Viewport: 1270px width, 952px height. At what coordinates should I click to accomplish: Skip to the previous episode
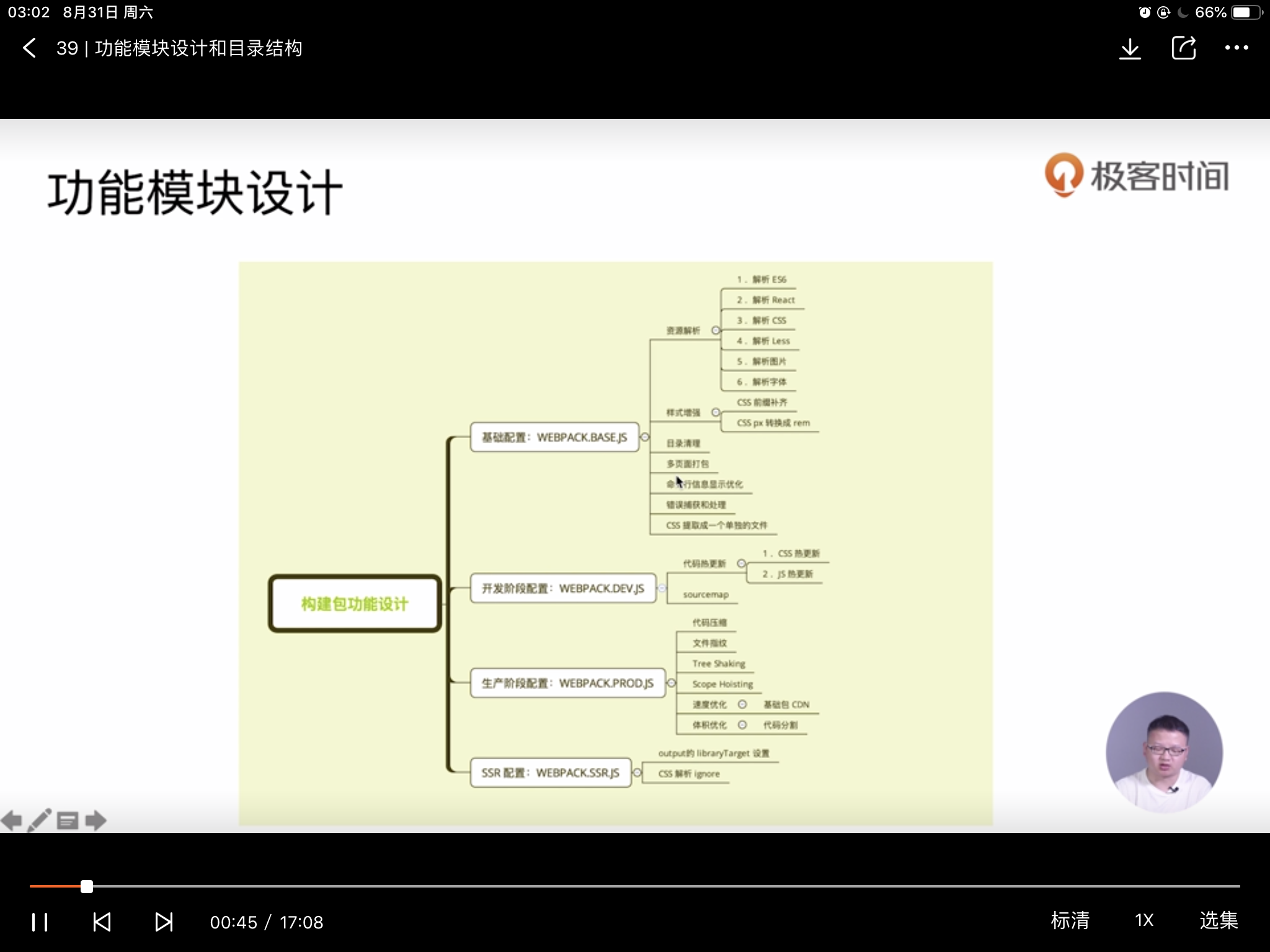pyautogui.click(x=102, y=922)
